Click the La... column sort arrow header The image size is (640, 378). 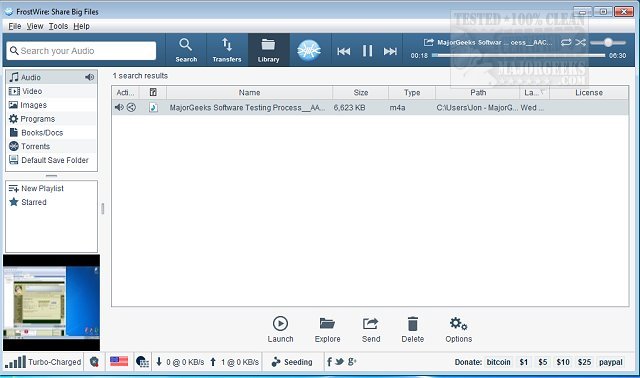(534, 93)
